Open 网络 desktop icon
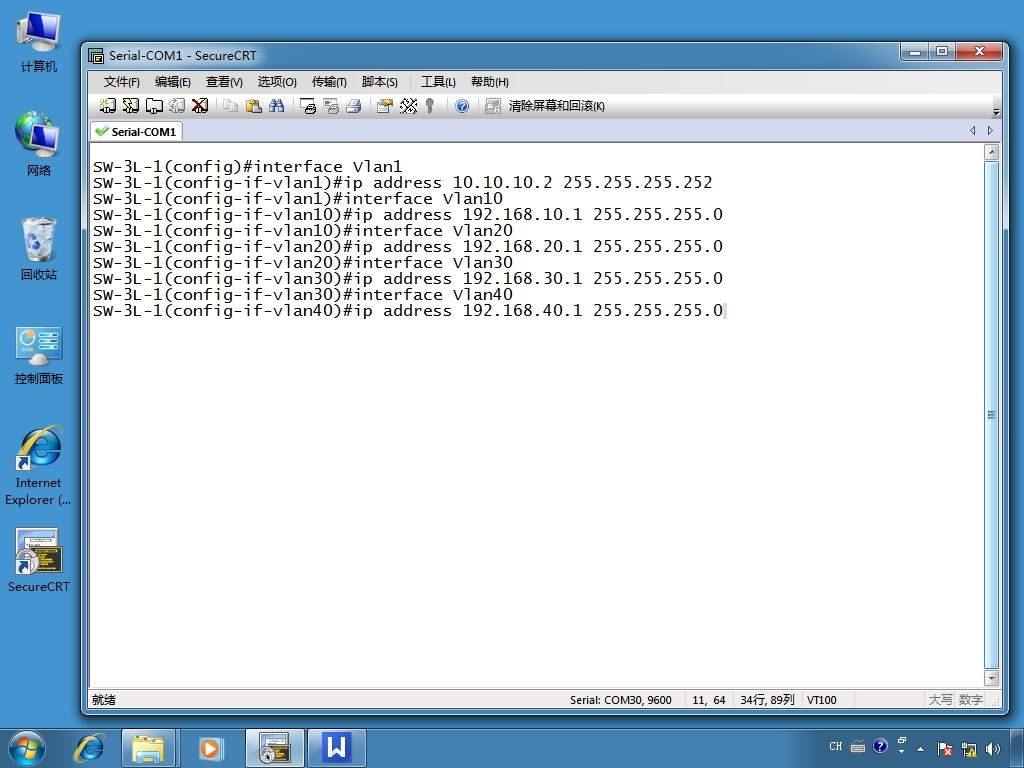 (x=39, y=144)
